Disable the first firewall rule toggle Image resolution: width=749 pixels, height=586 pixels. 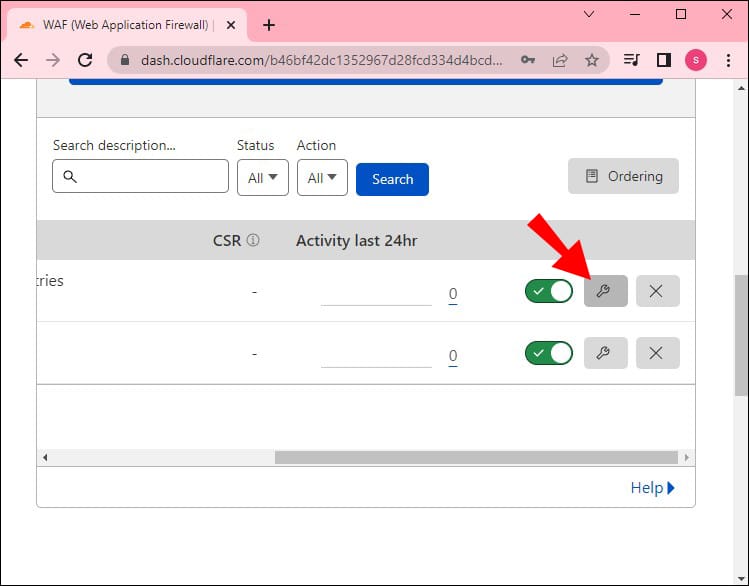(x=548, y=291)
